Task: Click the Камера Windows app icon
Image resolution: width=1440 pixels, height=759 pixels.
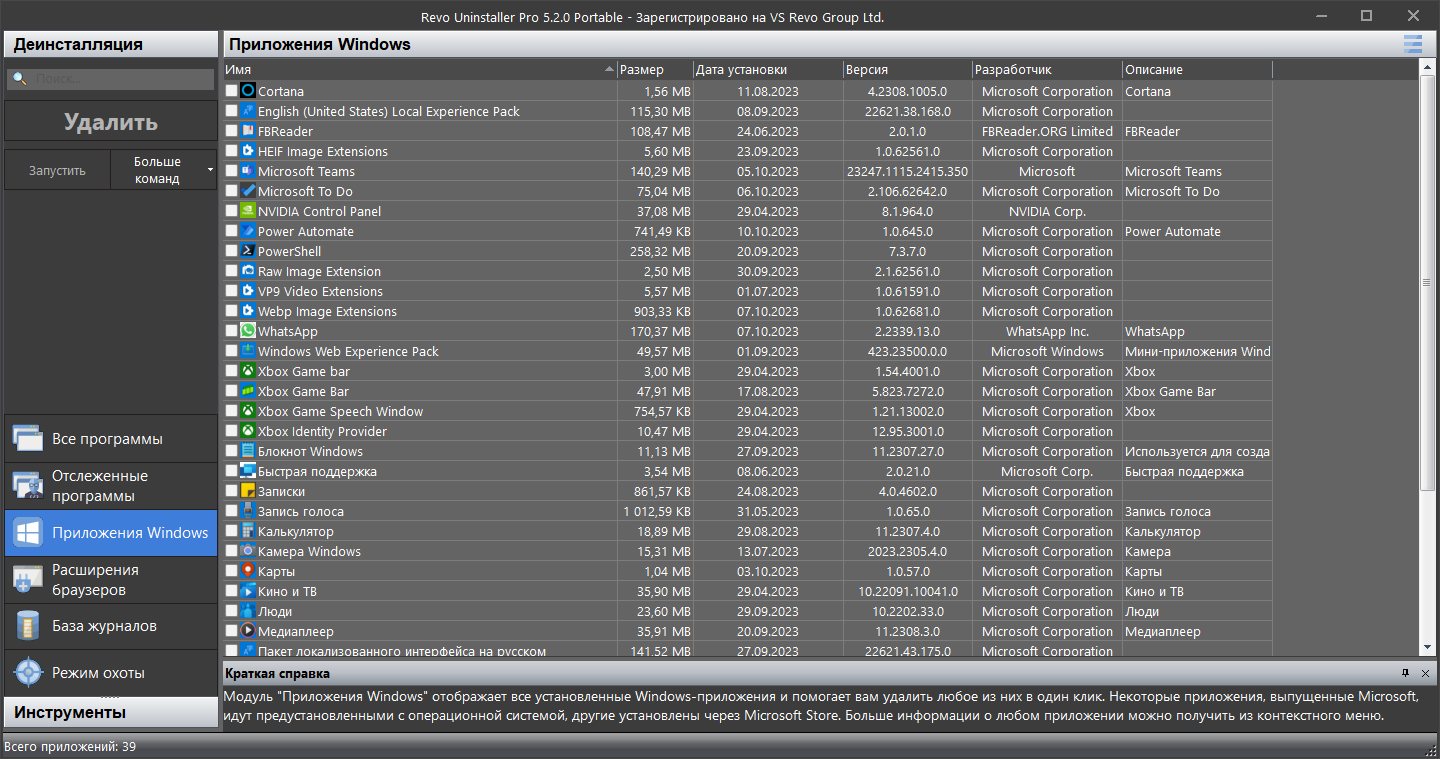Action: point(248,551)
